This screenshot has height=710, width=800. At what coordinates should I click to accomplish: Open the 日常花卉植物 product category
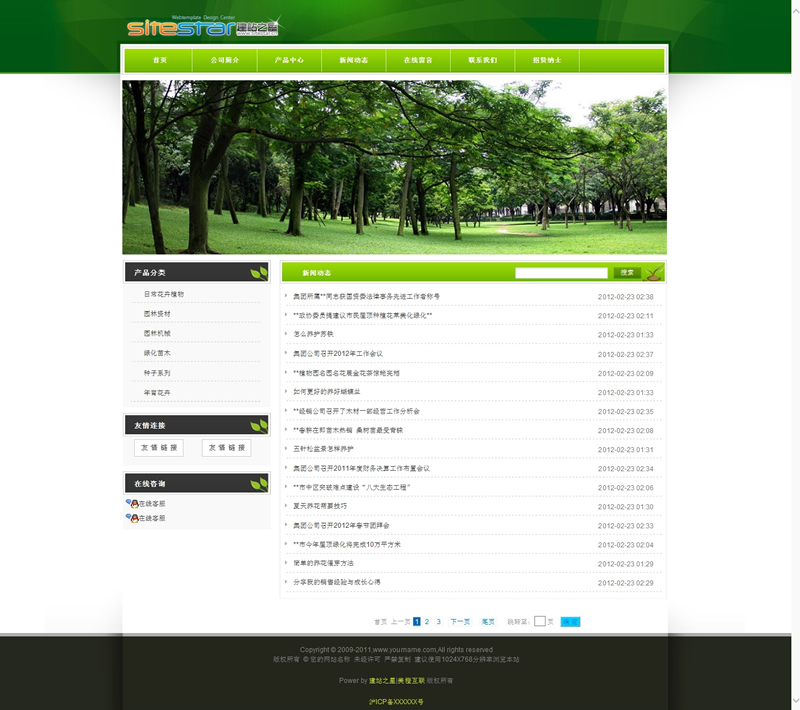click(164, 295)
